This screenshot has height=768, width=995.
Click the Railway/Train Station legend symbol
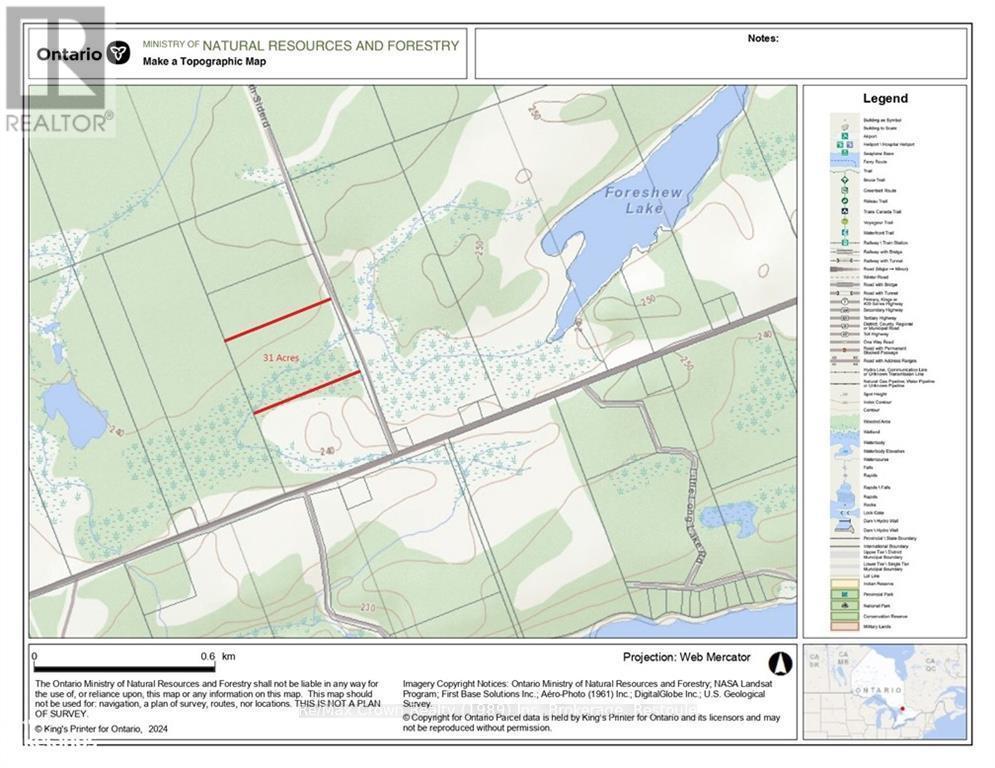[845, 241]
